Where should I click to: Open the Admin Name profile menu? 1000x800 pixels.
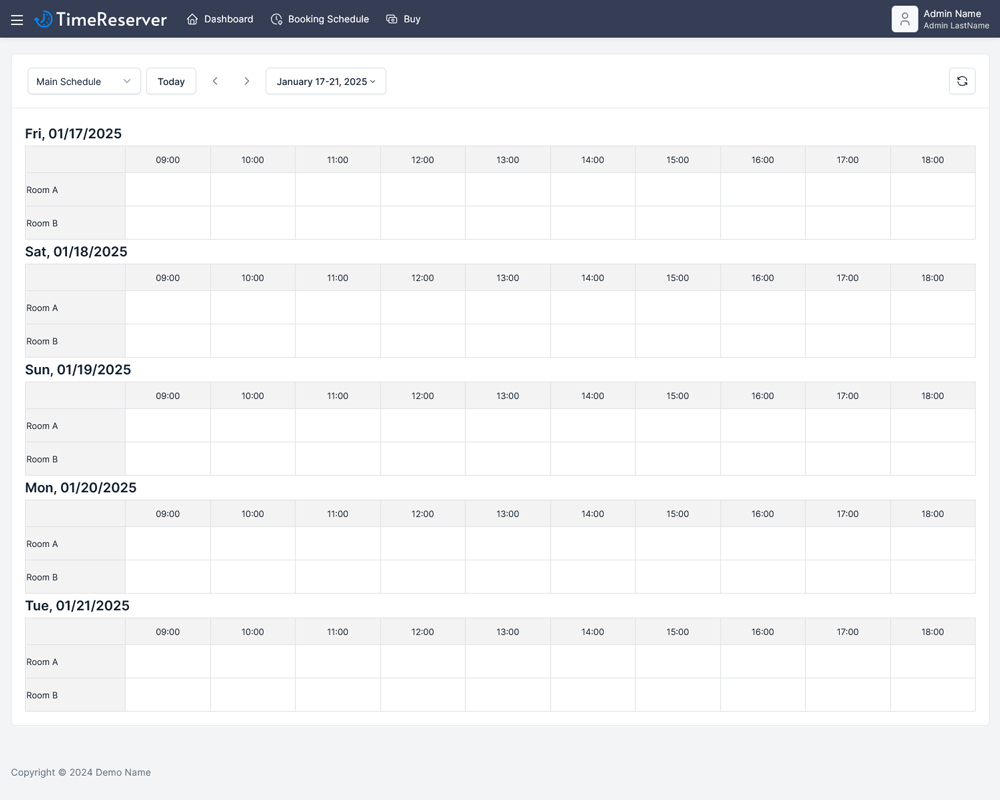[955, 19]
